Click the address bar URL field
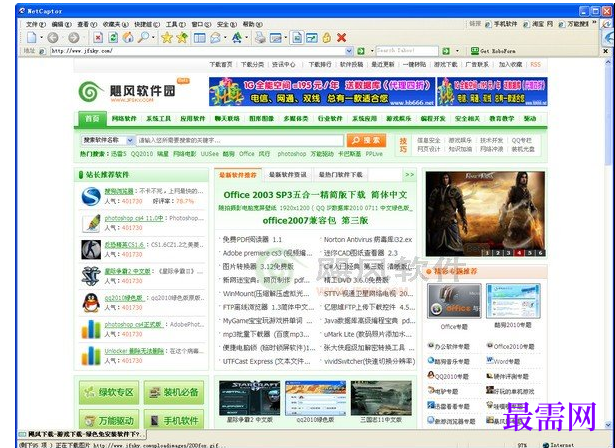The width and height of the screenshot is (615, 448). point(198,51)
